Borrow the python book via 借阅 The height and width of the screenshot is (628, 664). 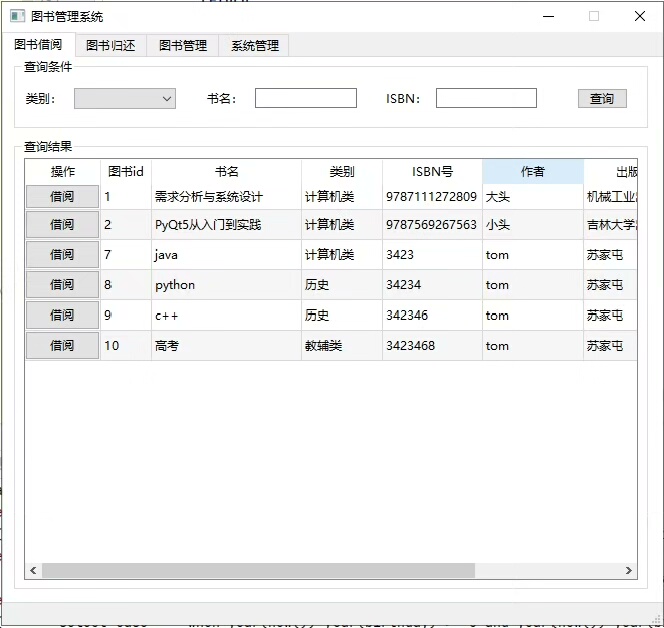62,285
